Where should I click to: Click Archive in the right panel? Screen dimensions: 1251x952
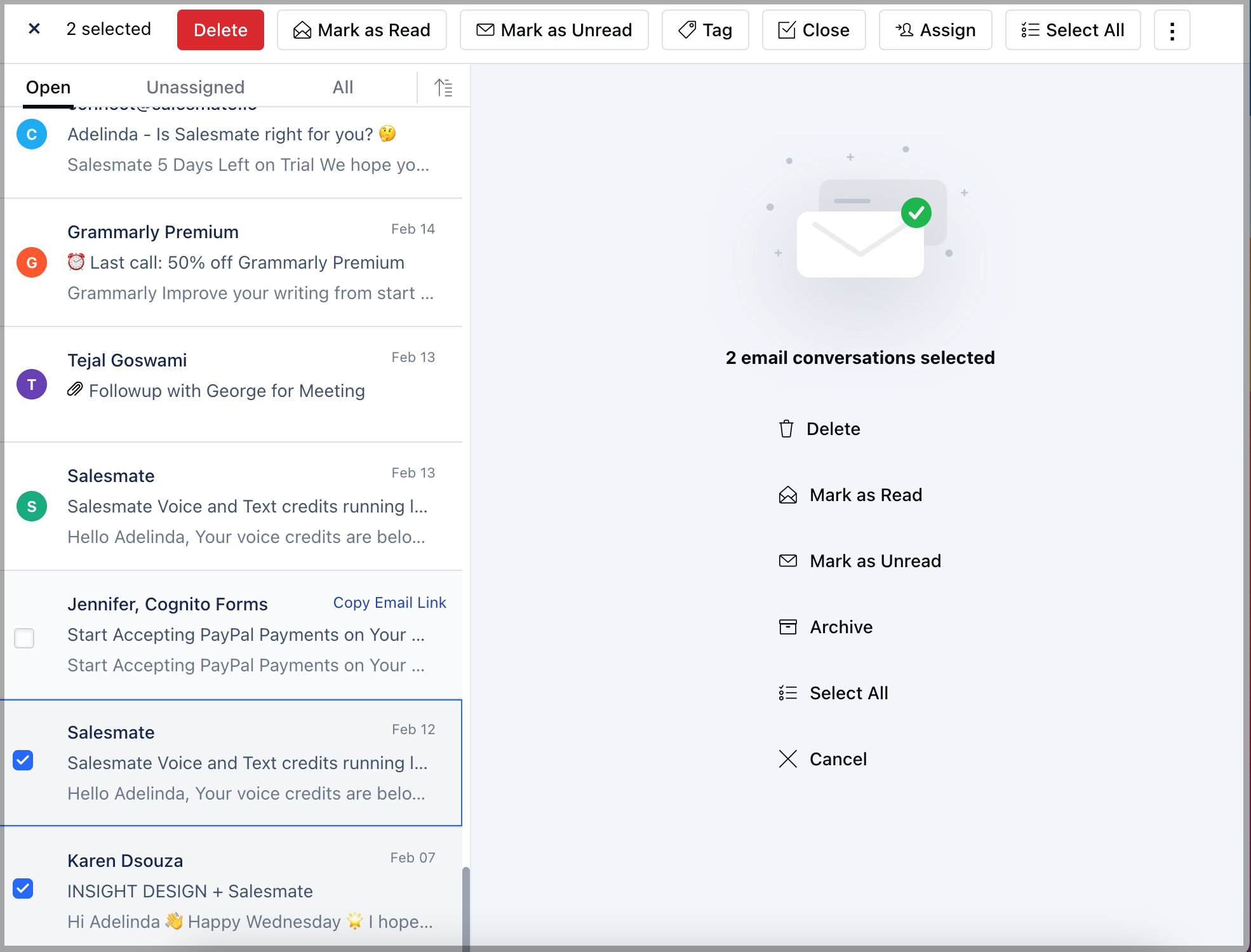[x=841, y=627]
